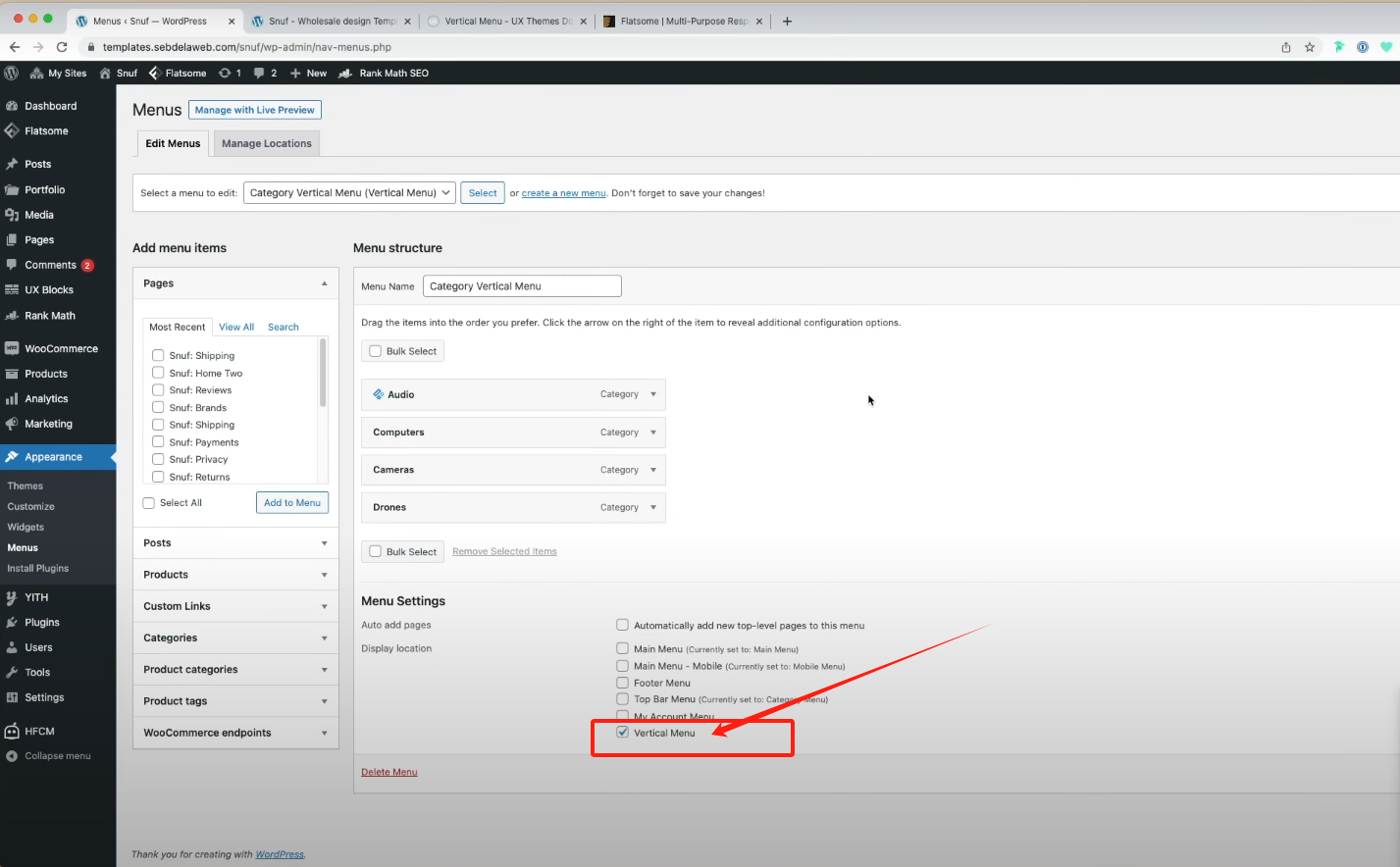Click the Rank Math SEO admin bar icon
Viewport: 1400px width, 867px height.
click(x=345, y=73)
